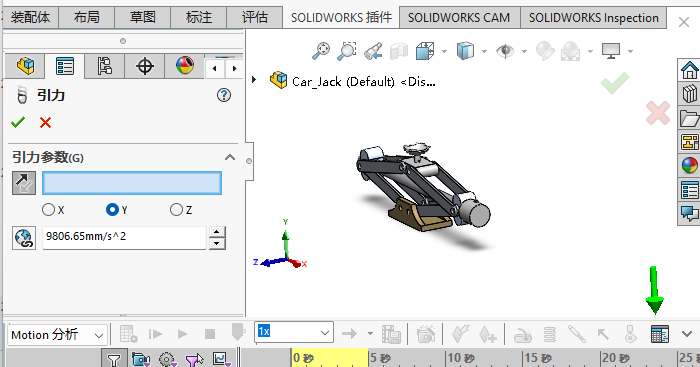The width and height of the screenshot is (700, 367).
Task: Click Play from Start button
Action: click(155, 334)
